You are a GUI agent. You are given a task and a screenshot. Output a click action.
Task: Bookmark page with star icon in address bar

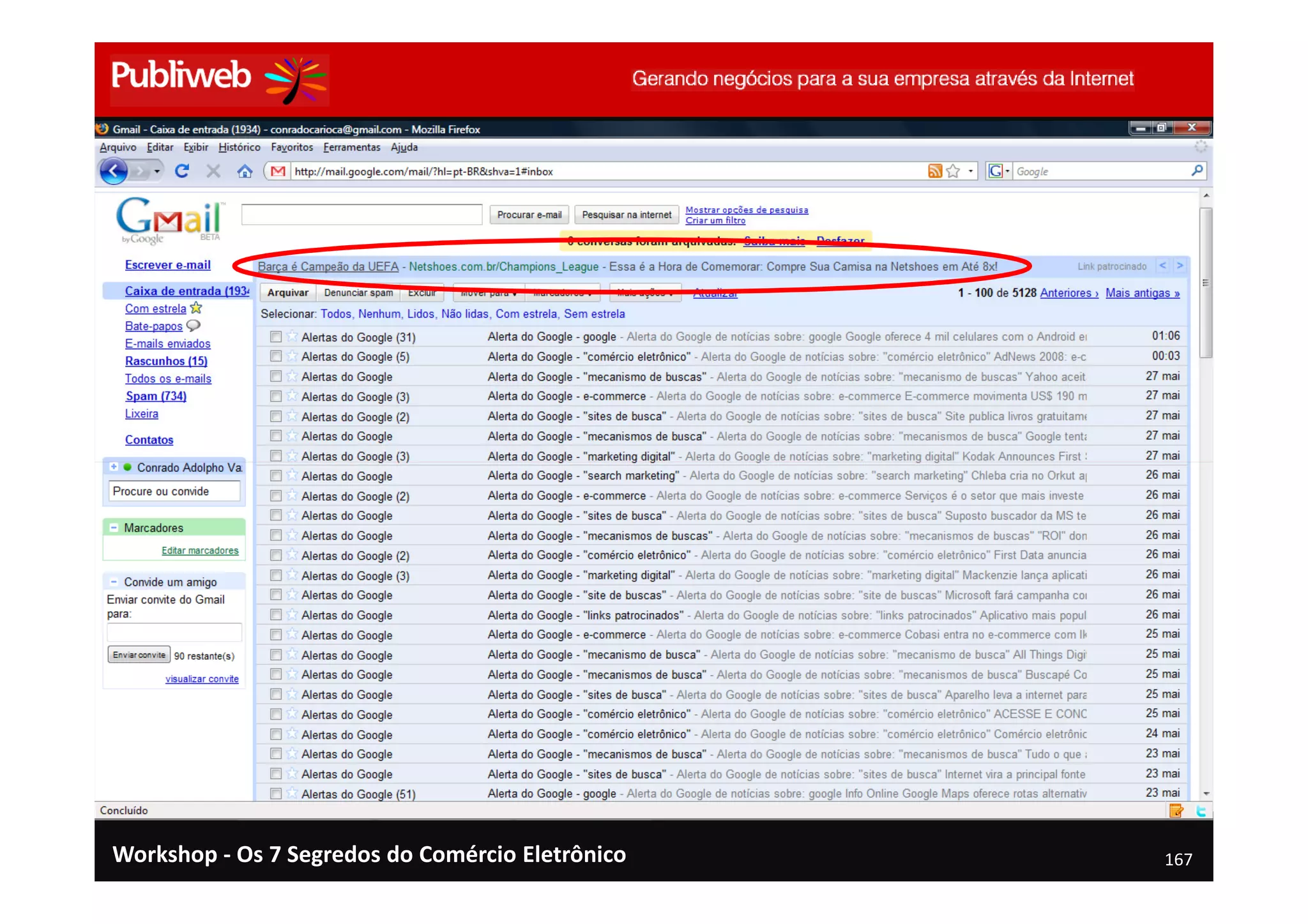953,171
